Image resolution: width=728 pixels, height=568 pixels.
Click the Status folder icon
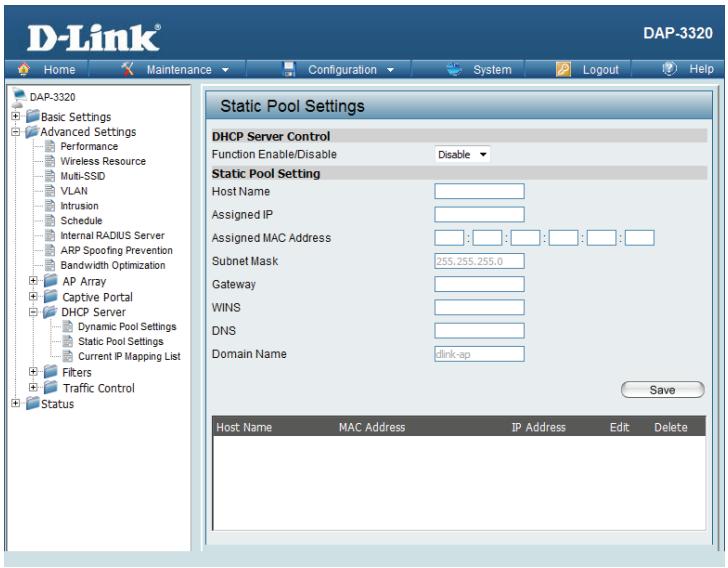tap(32, 403)
